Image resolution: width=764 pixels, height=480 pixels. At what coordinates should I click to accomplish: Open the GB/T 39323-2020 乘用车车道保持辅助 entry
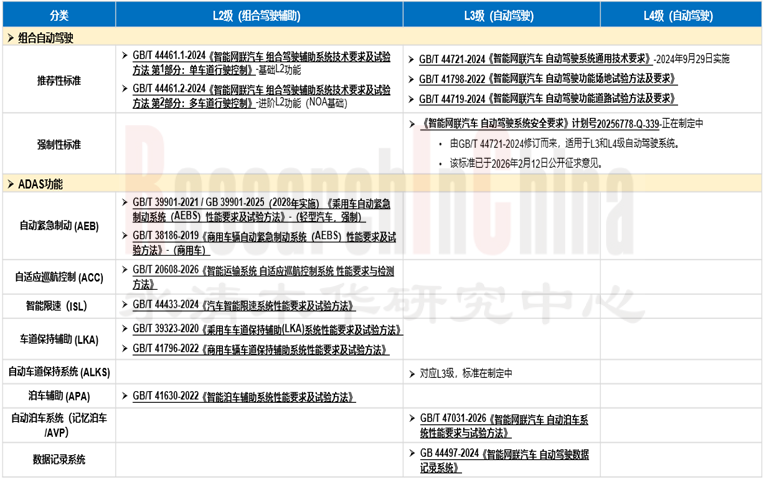267,329
